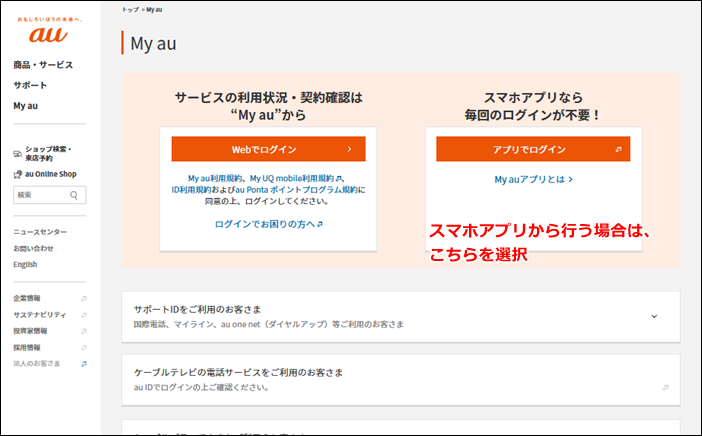
Task: Open 採用情報 link
Action: point(27,348)
